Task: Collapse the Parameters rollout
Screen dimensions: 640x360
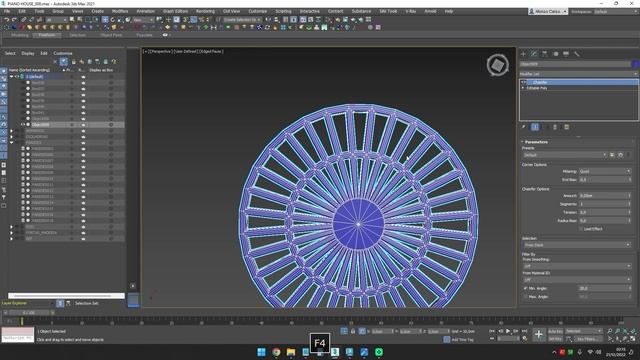Action: coord(536,142)
